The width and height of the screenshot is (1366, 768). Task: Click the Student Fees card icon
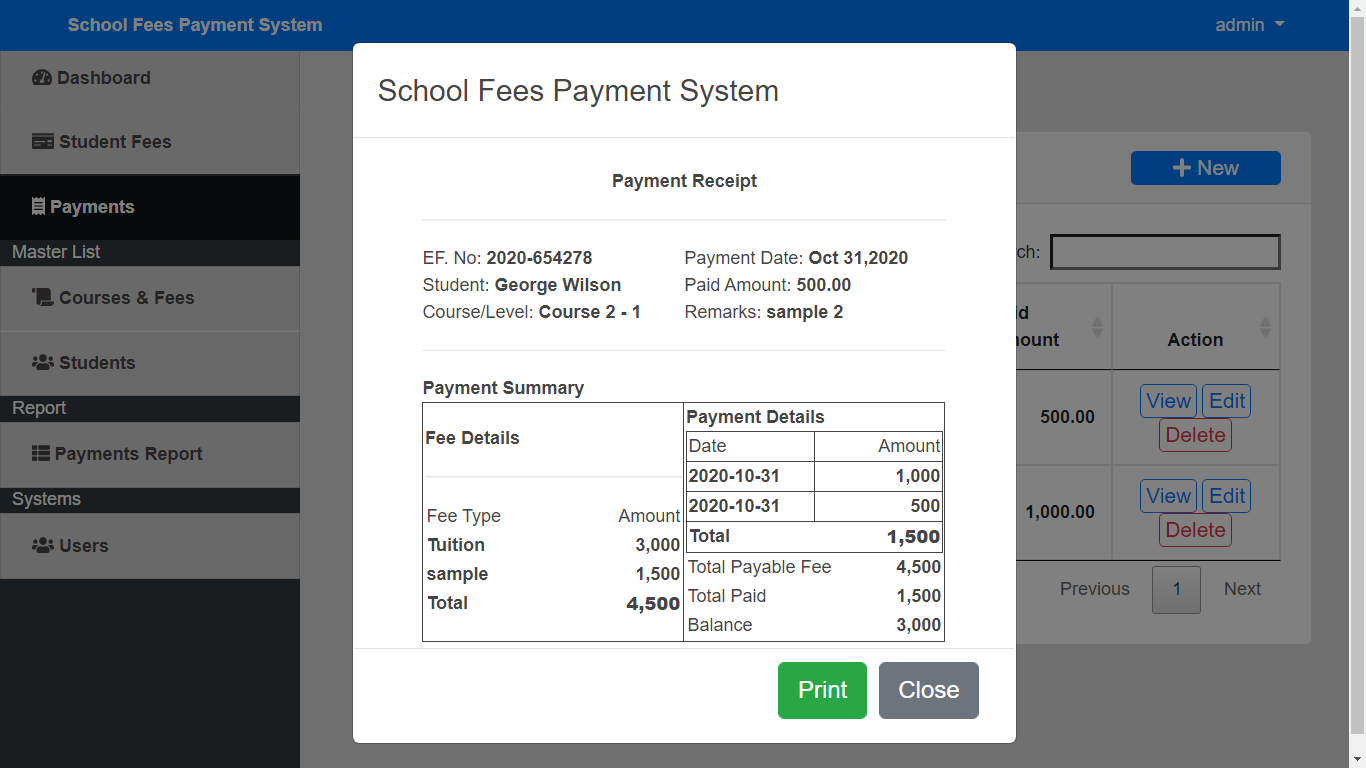[43, 142]
